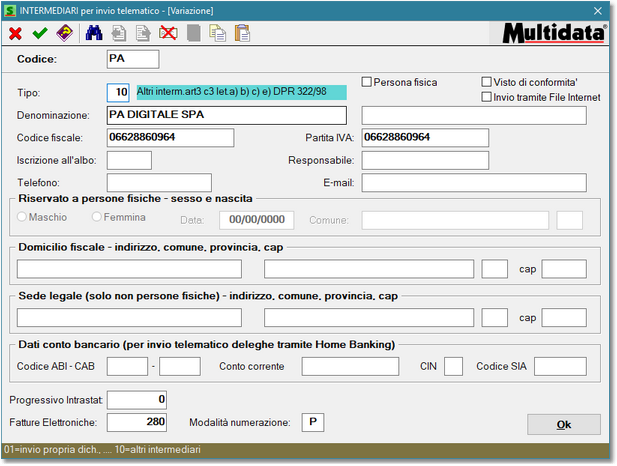The image size is (617, 466).
Task: Go to next record page icon
Action: (x=143, y=33)
